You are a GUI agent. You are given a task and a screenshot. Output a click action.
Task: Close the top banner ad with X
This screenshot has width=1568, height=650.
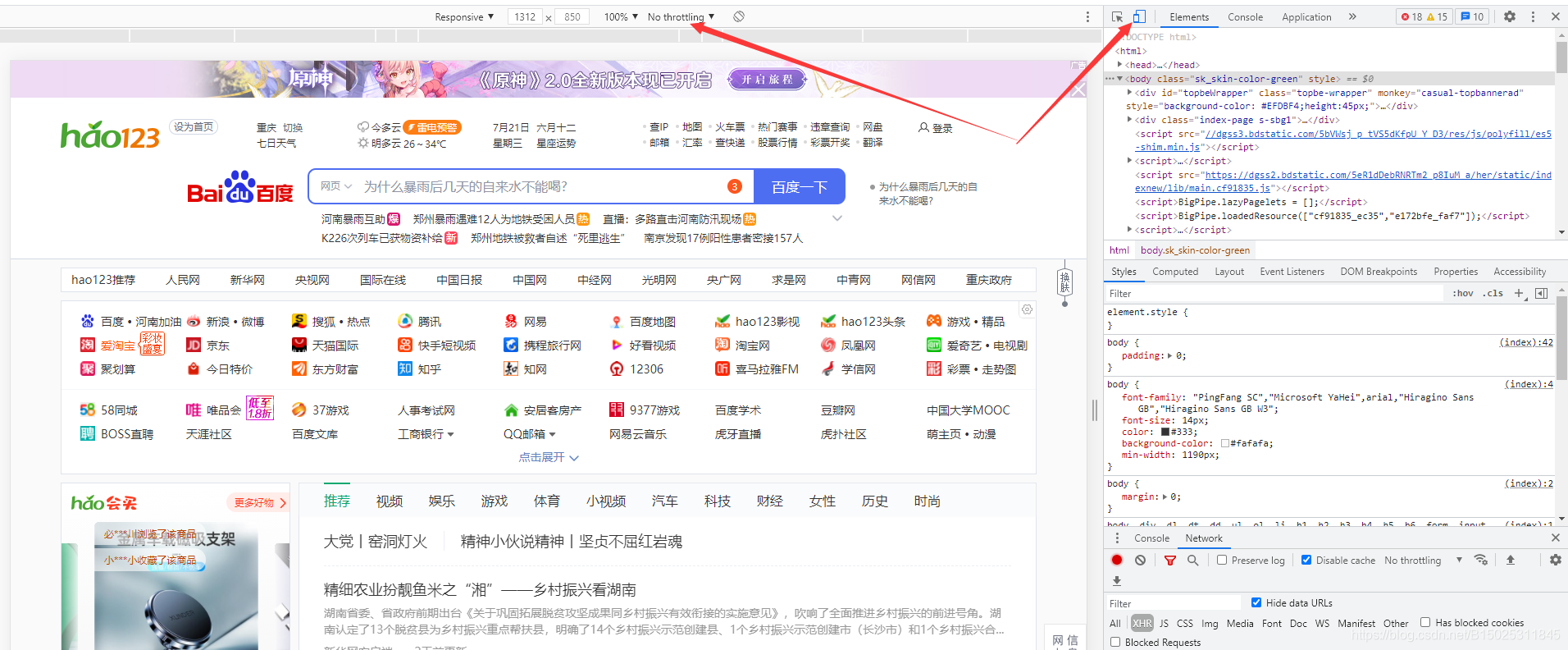point(1079,90)
